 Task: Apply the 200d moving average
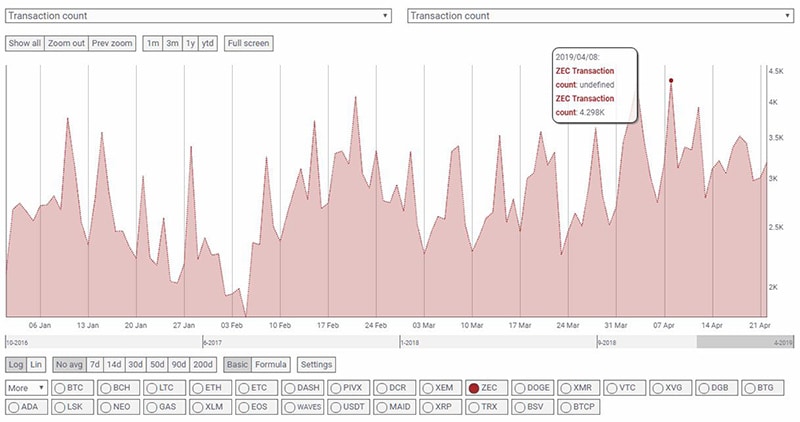click(203, 364)
